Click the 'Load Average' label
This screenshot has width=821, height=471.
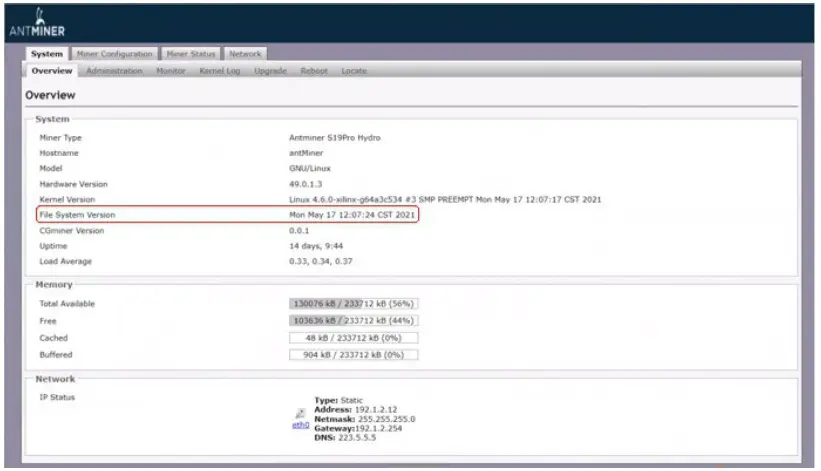pos(65,261)
